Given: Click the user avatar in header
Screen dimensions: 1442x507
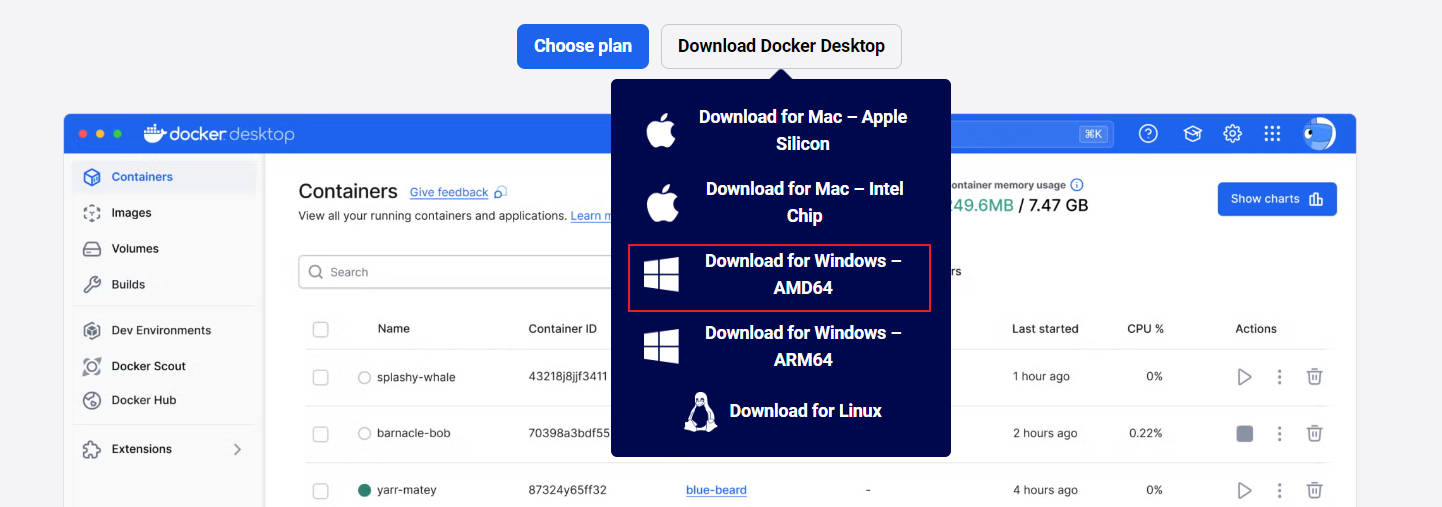Looking at the screenshot, I should tap(1319, 134).
